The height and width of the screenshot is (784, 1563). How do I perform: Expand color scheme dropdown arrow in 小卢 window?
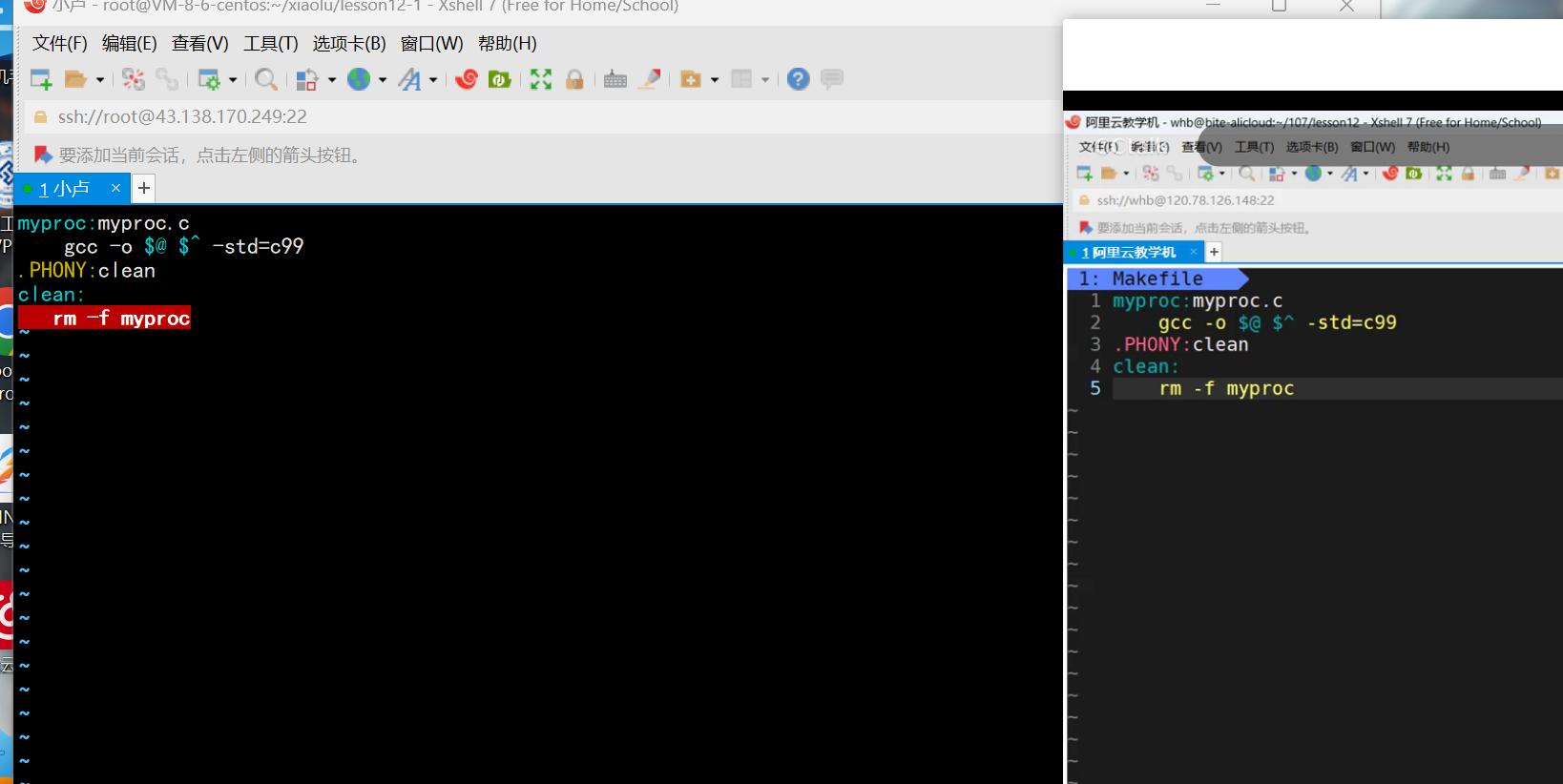pyautogui.click(x=332, y=80)
